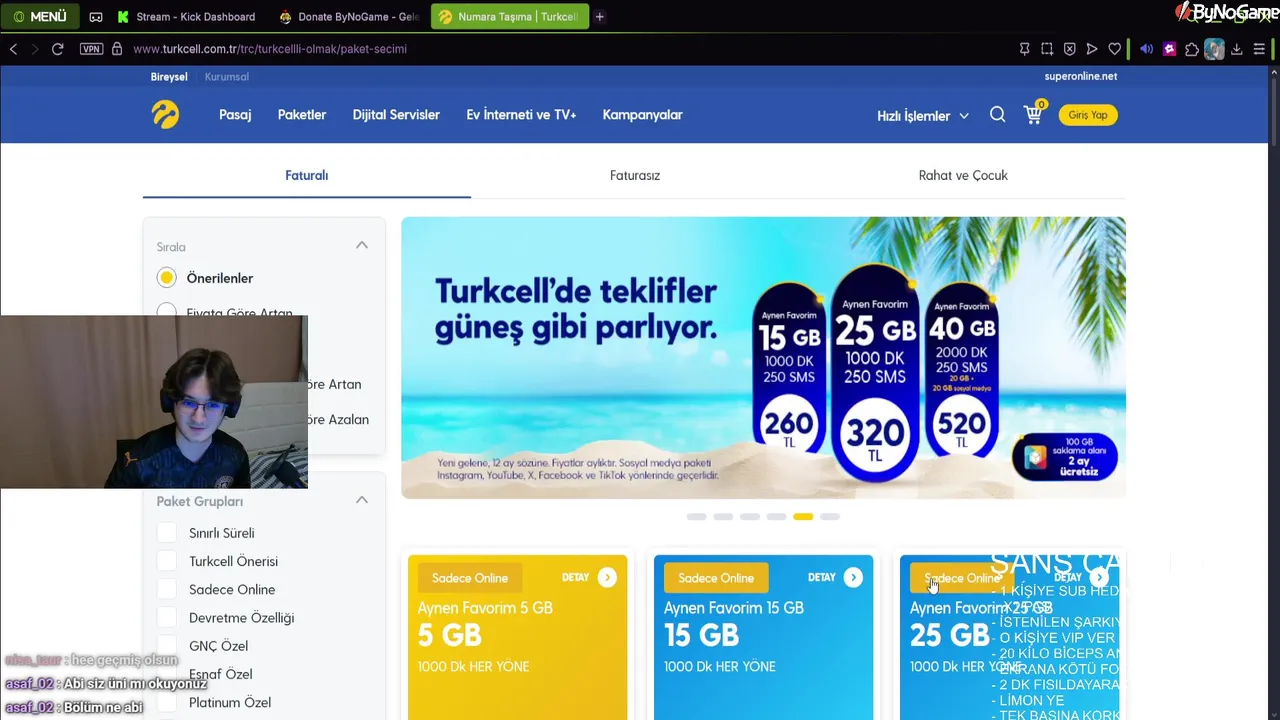Click the profile avatar icon in the toolbar
1280x720 pixels.
[x=1214, y=49]
